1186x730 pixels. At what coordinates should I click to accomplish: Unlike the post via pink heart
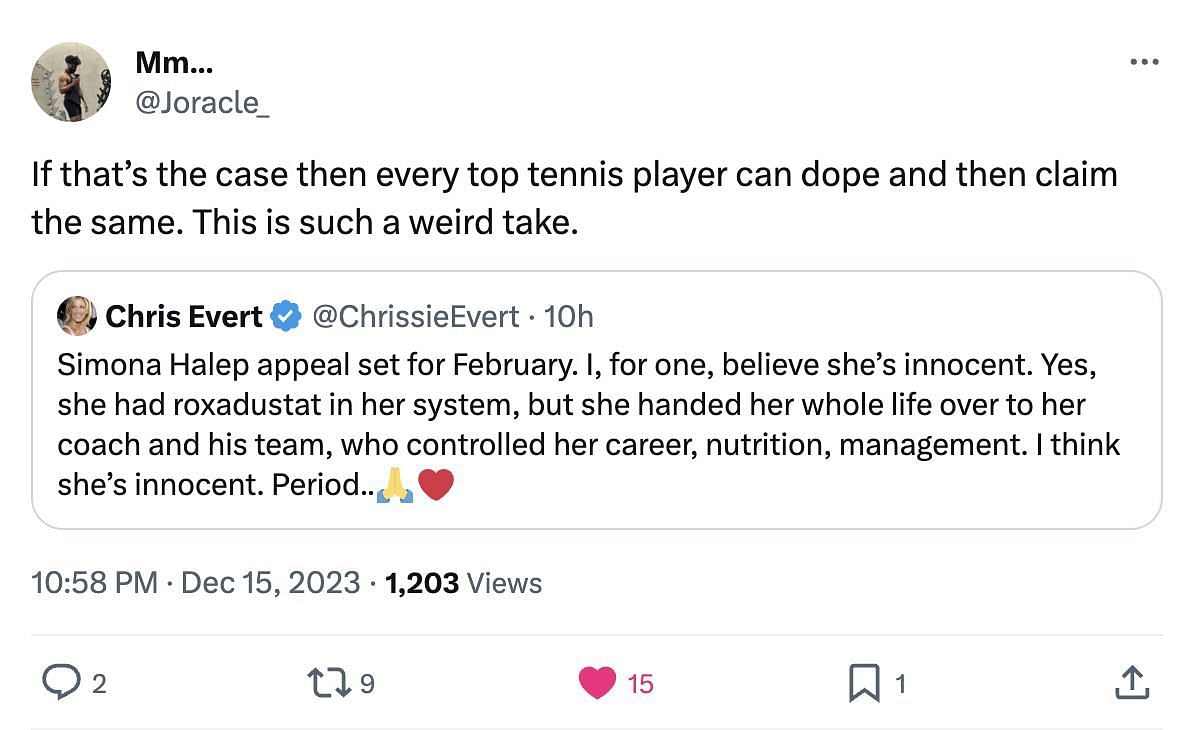(x=598, y=683)
